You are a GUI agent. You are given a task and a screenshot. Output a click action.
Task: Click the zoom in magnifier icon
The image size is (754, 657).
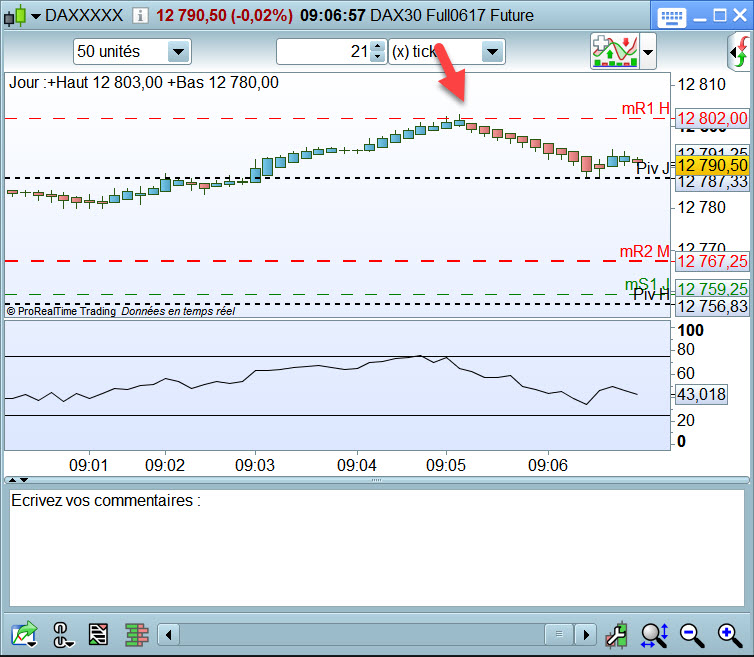point(729,635)
